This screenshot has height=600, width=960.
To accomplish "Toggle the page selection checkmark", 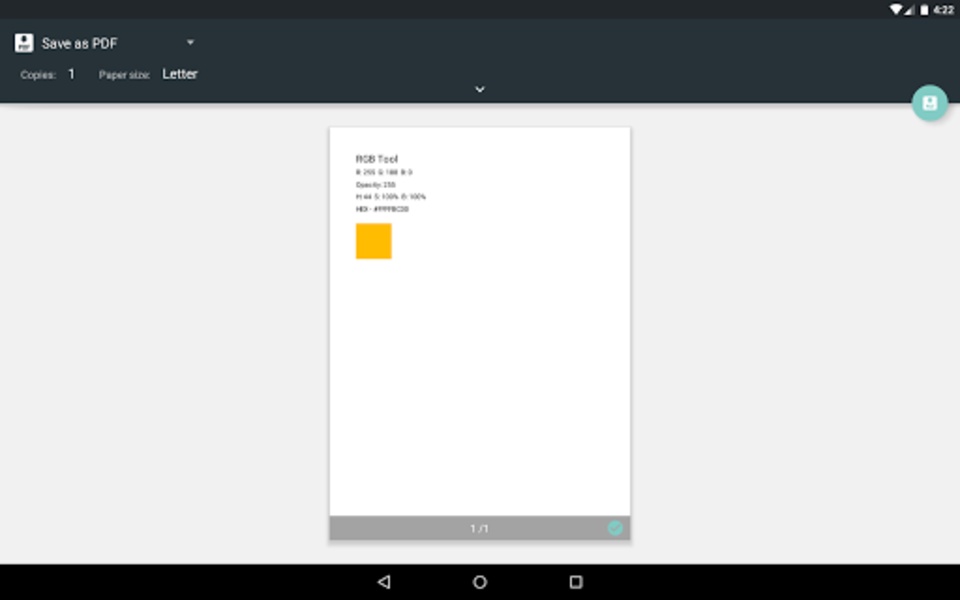I will pyautogui.click(x=615, y=528).
